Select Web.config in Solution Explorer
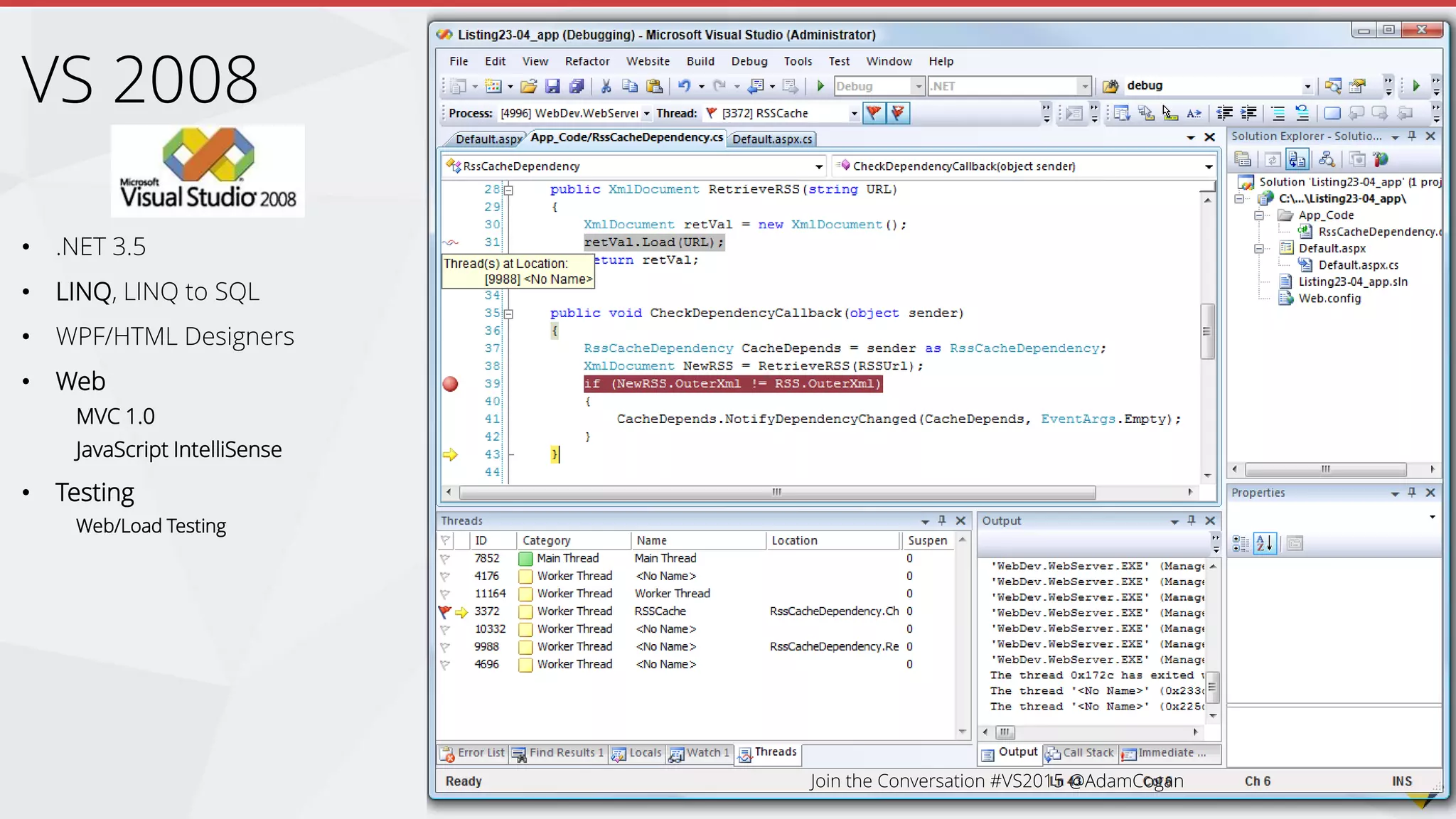The image size is (1456, 819). (1329, 299)
